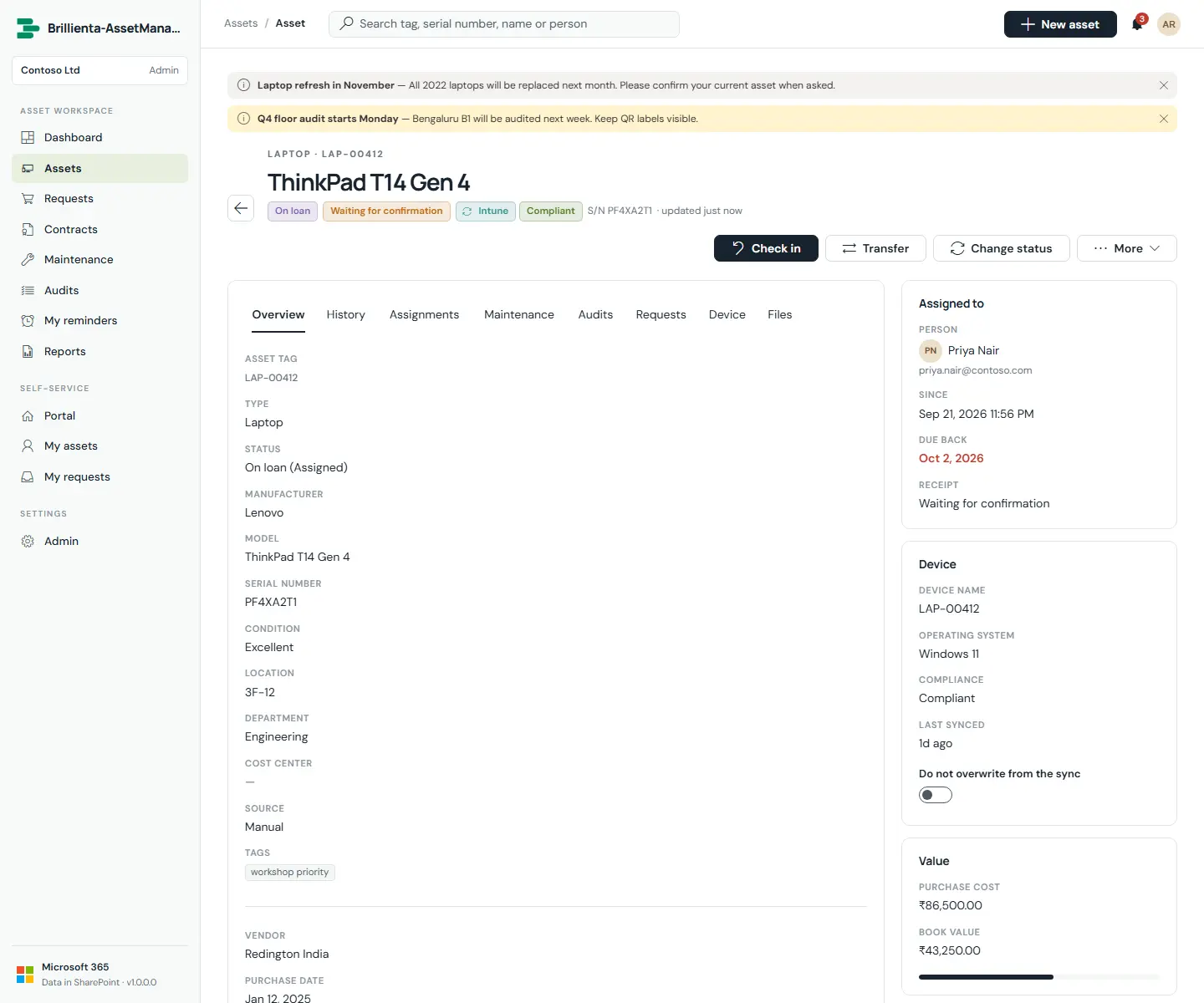Image resolution: width=1204 pixels, height=1003 pixels.
Task: Click the AR user avatar
Action: (1169, 24)
